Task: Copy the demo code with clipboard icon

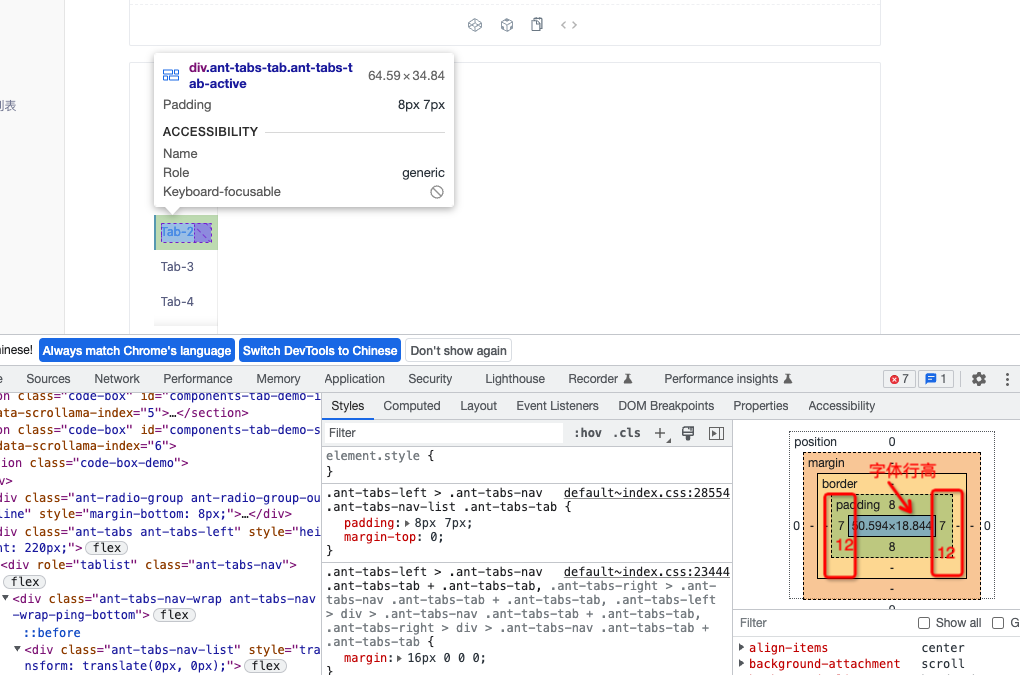Action: point(537,25)
